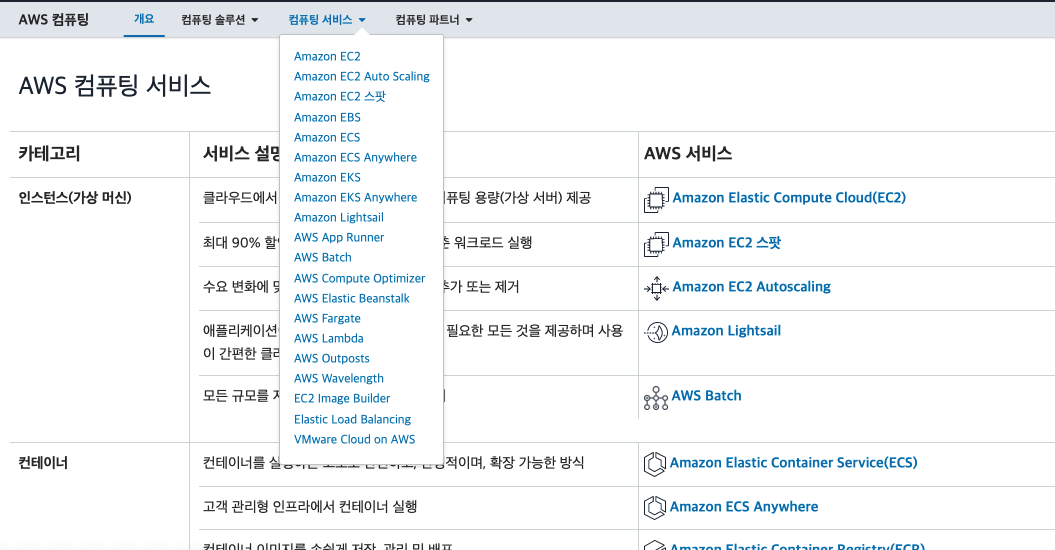Expand the 컴퓨팅 솔루션 dropdown
The image size is (1055, 550).
click(x=219, y=20)
